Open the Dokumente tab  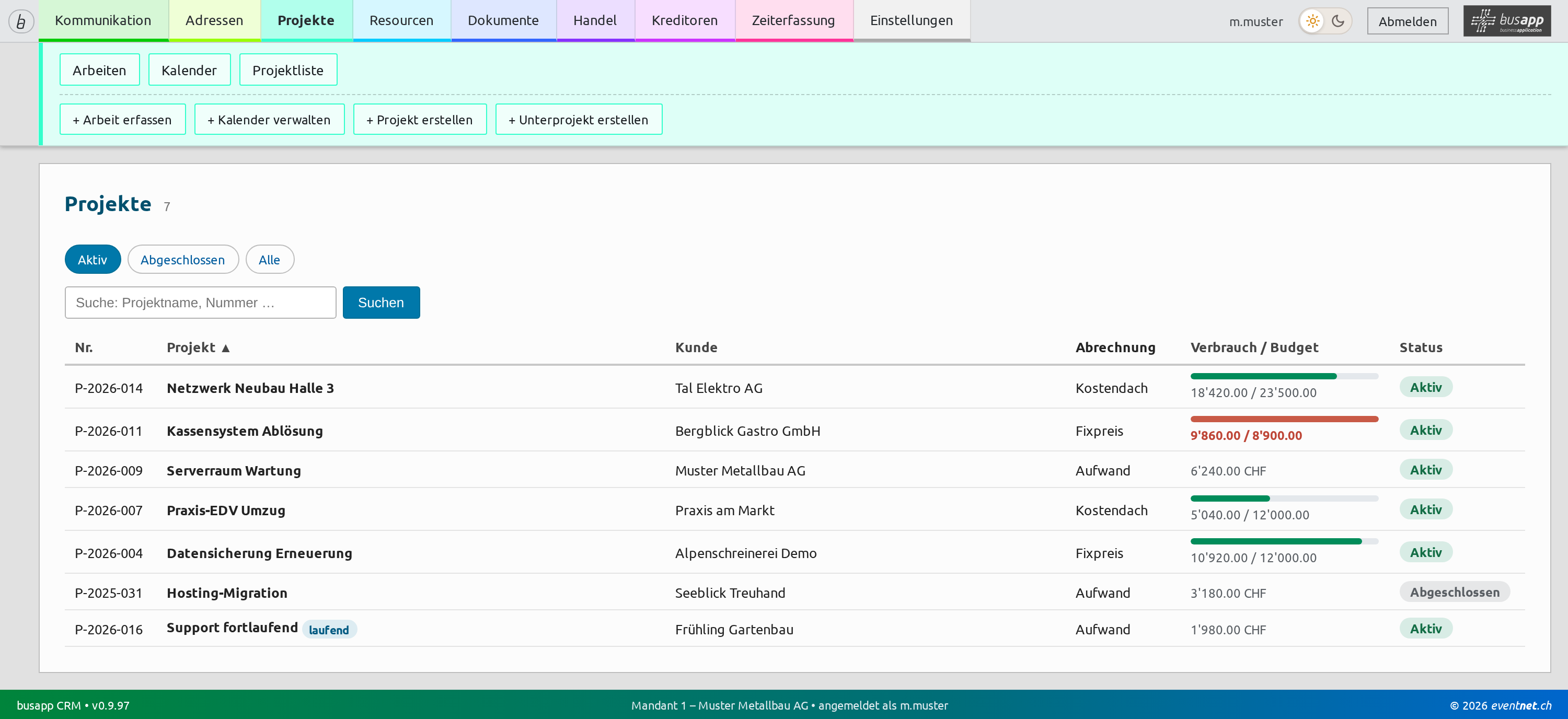point(503,20)
